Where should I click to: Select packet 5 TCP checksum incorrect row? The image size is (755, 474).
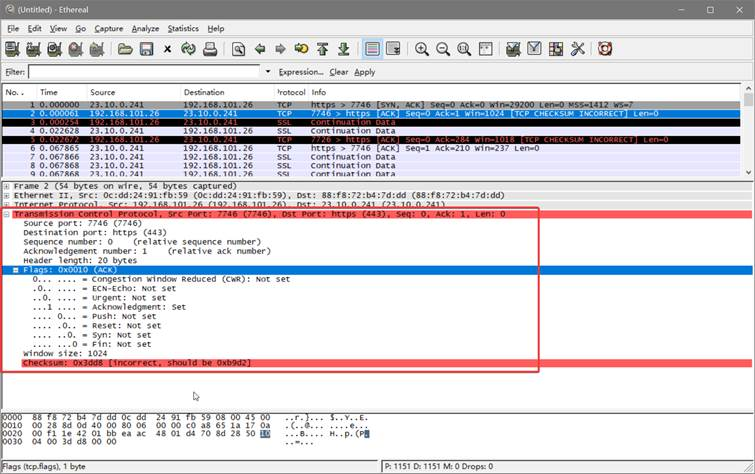[x=371, y=140]
